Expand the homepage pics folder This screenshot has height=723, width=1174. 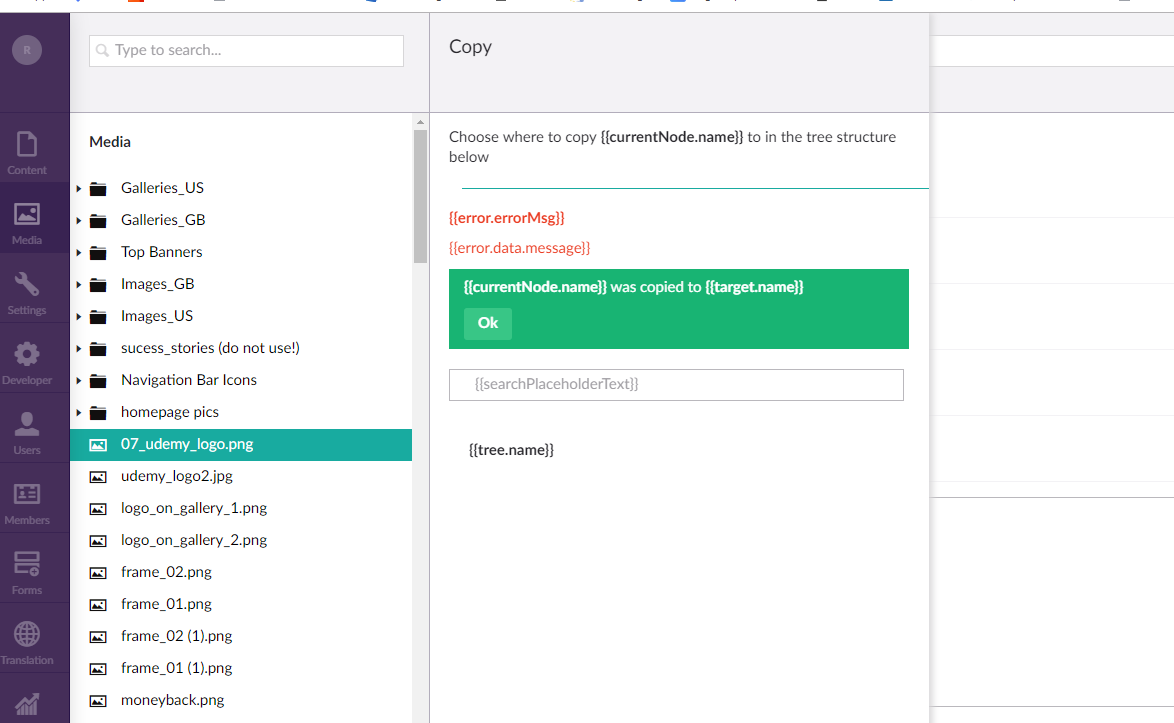79,413
